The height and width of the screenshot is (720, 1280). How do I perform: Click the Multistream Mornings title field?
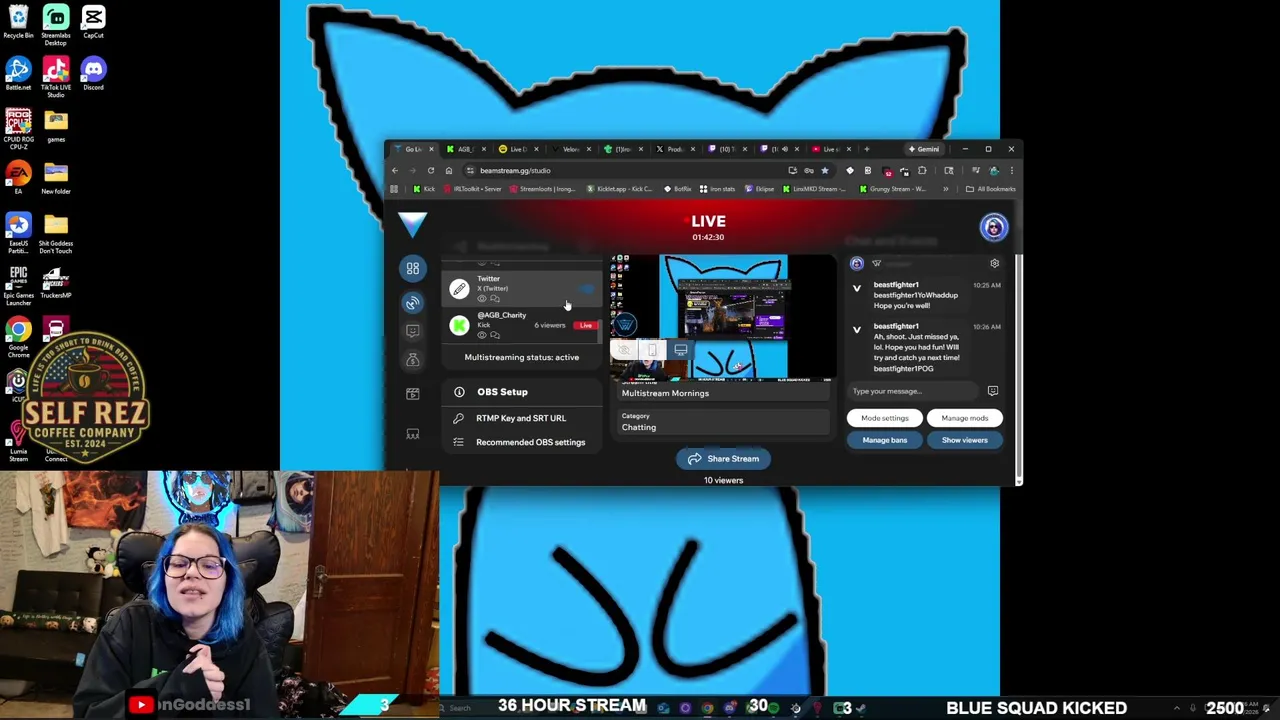coord(724,393)
